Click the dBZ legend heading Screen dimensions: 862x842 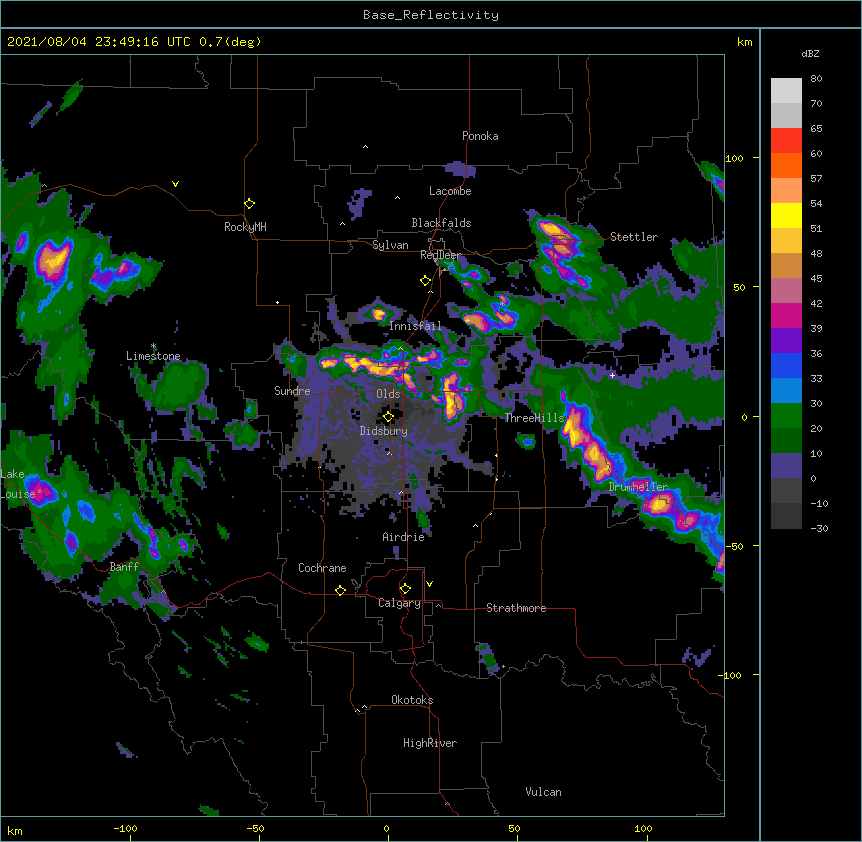(x=810, y=53)
